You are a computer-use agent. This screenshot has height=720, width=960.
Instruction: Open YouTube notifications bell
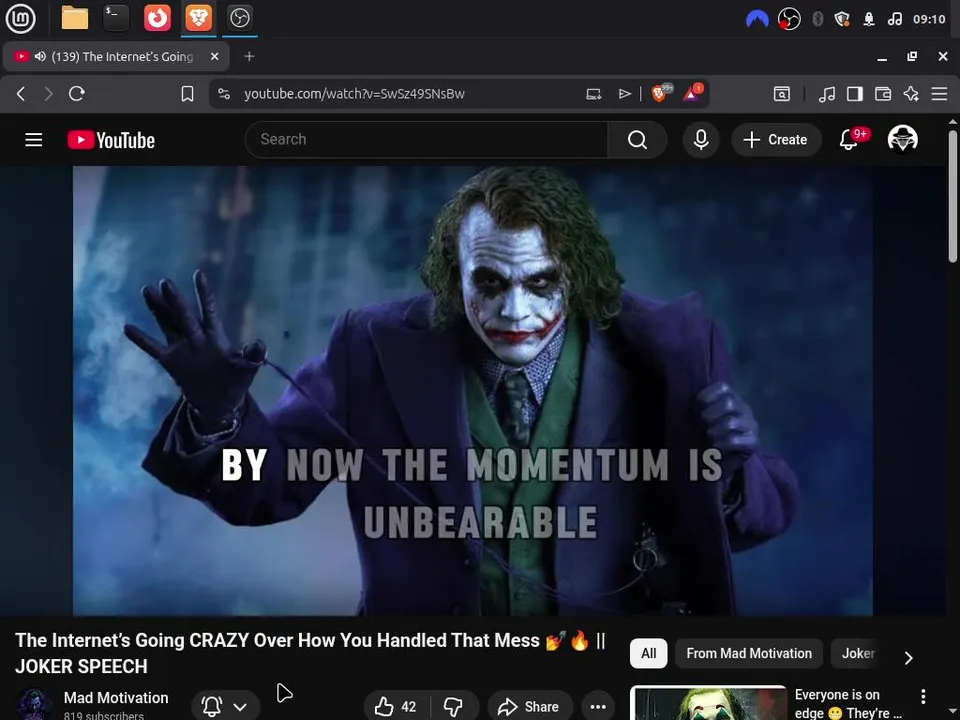pyautogui.click(x=848, y=140)
